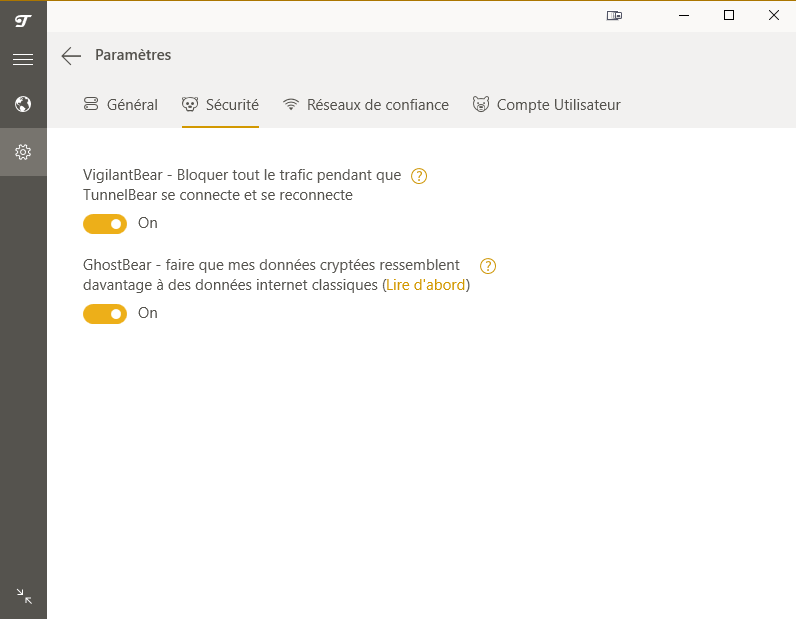Open the Compte Utilisateur tab

[547, 105]
